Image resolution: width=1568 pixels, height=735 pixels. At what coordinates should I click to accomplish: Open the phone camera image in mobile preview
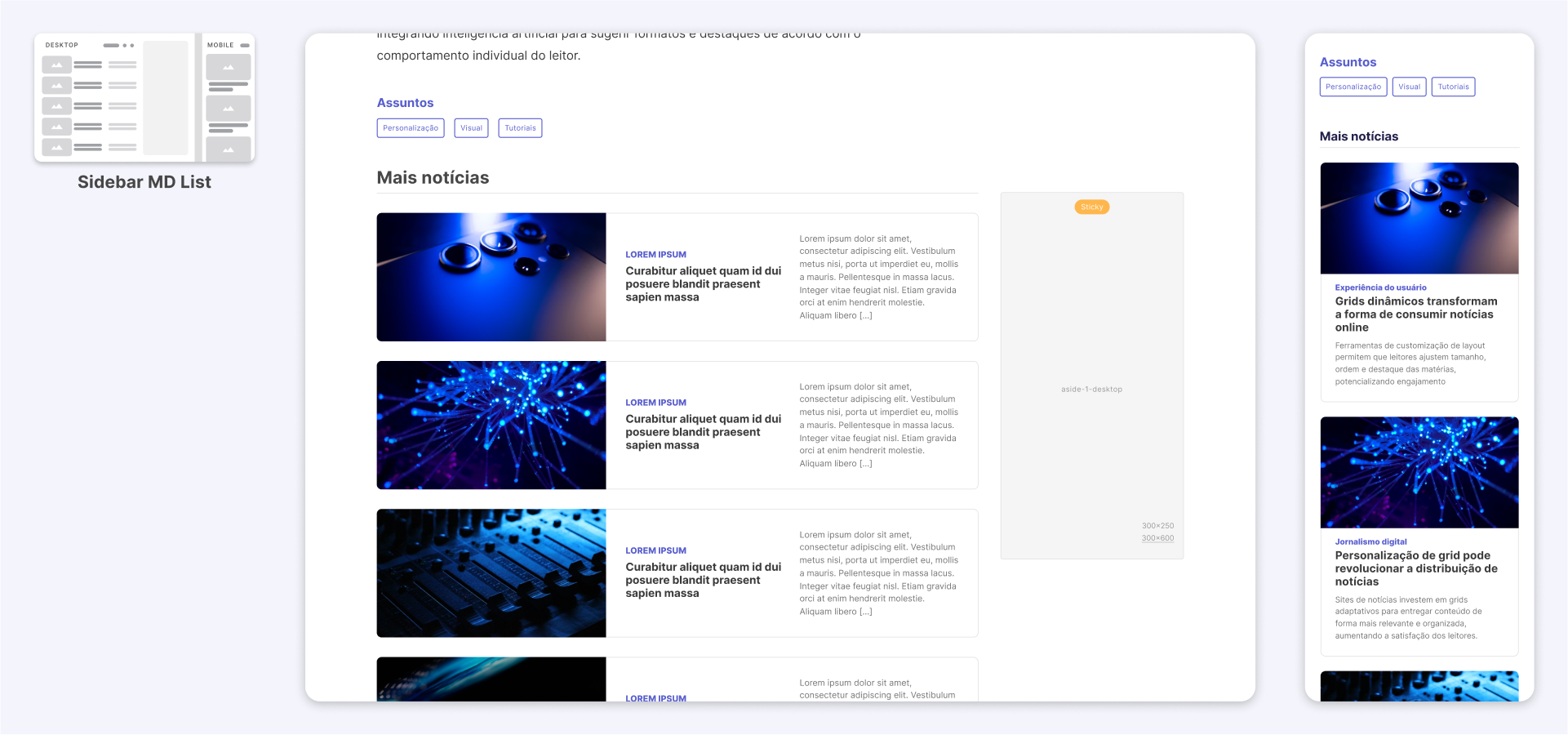click(x=1419, y=218)
